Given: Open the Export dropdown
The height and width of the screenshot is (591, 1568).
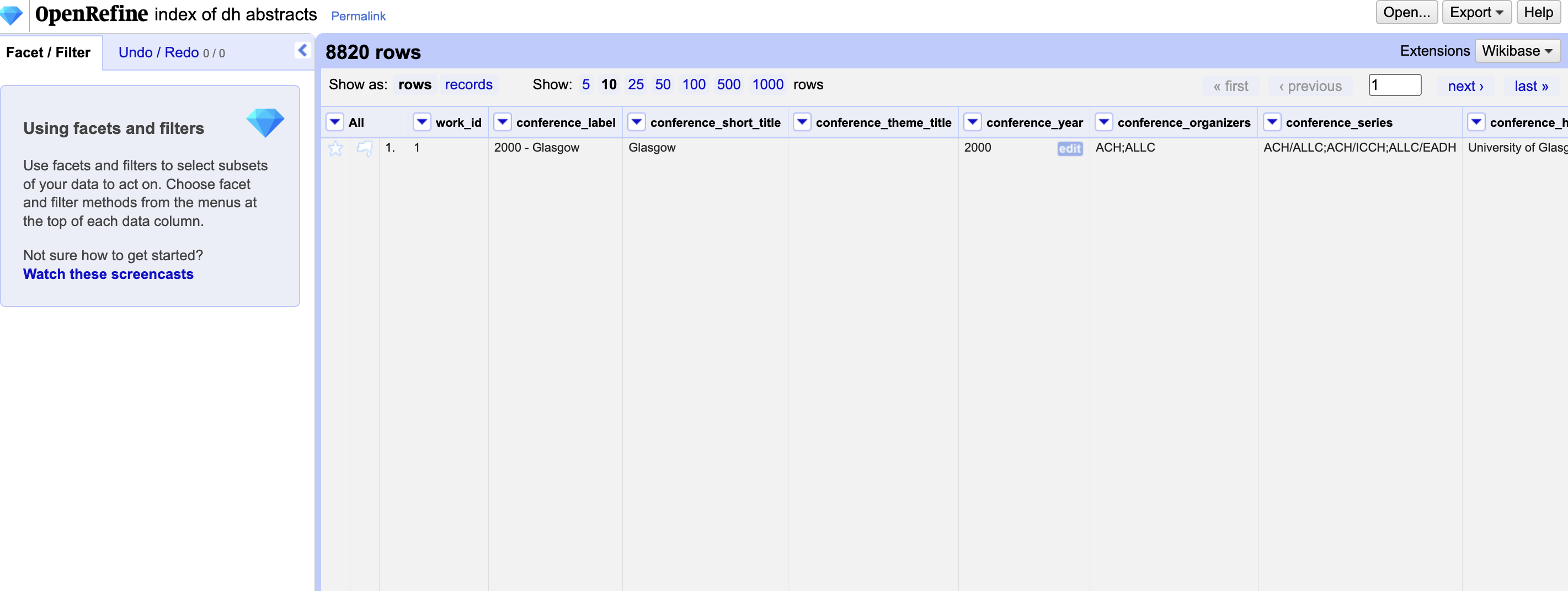Looking at the screenshot, I should [x=1478, y=12].
